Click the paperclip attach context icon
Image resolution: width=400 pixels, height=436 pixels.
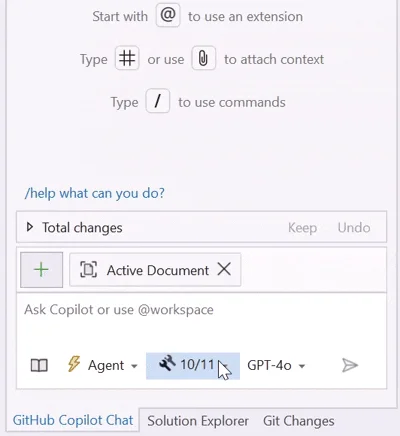[203, 58]
